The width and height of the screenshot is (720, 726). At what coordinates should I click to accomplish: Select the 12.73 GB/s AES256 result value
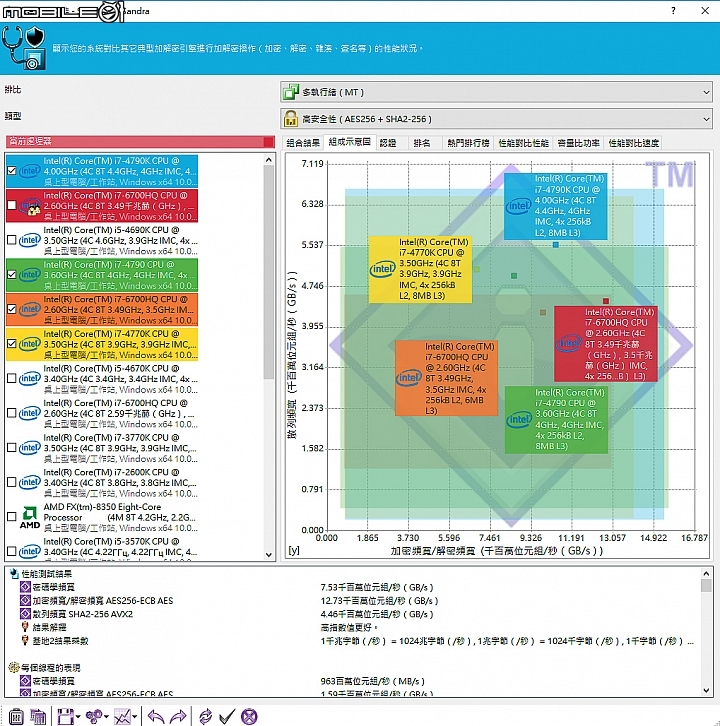[379, 601]
